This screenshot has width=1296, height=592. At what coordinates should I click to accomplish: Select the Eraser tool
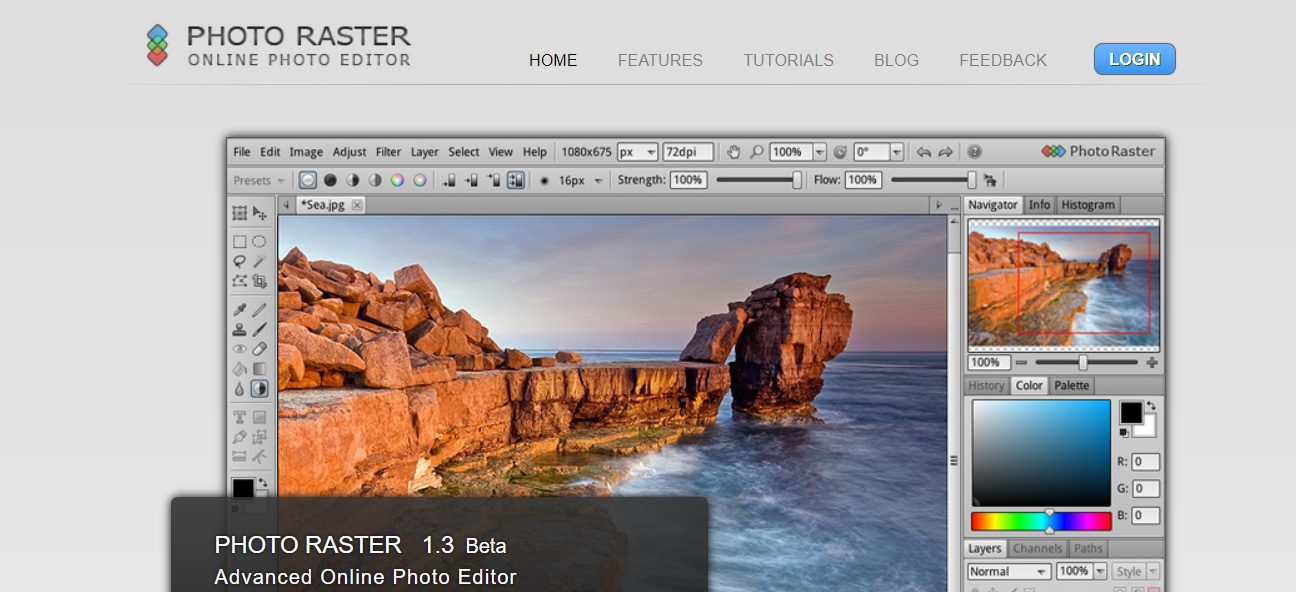tap(260, 349)
